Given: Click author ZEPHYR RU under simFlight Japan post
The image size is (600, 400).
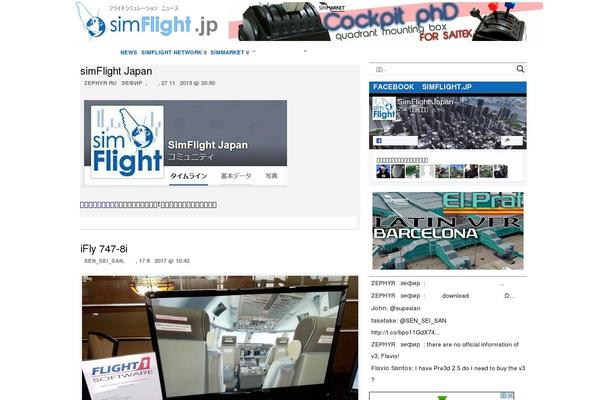Looking at the screenshot, I should click(x=113, y=83).
